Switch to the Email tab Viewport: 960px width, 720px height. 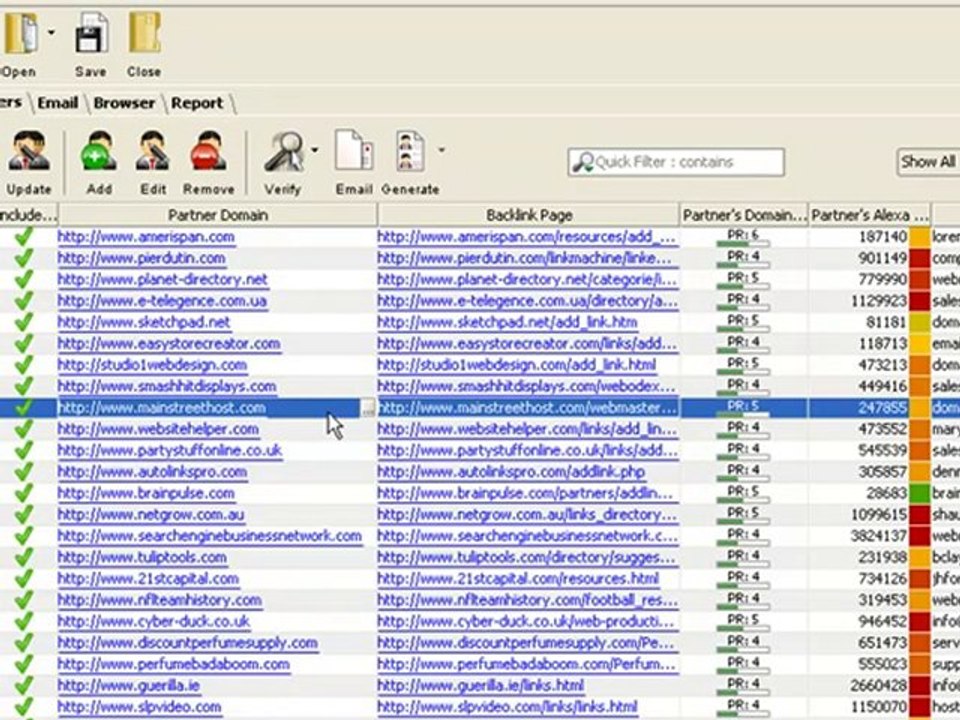(58, 103)
